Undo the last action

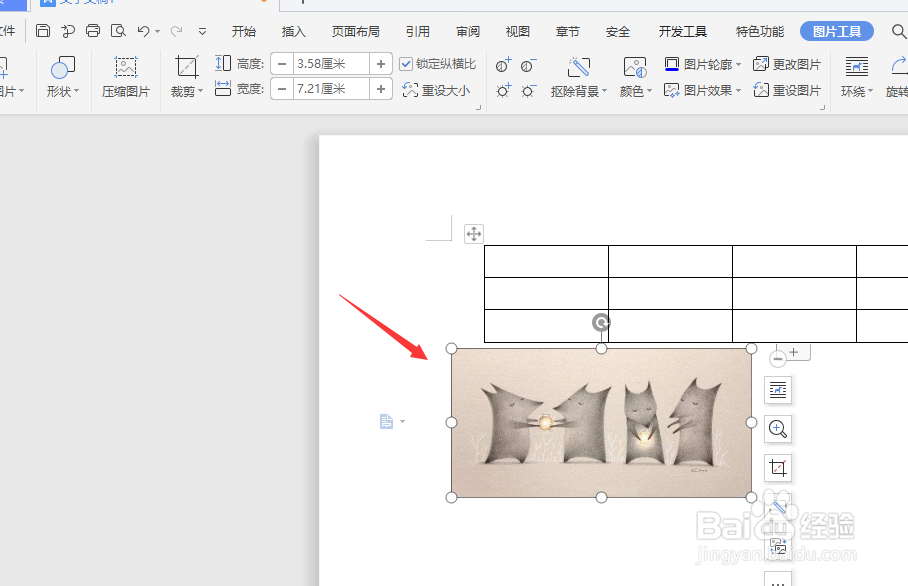144,31
